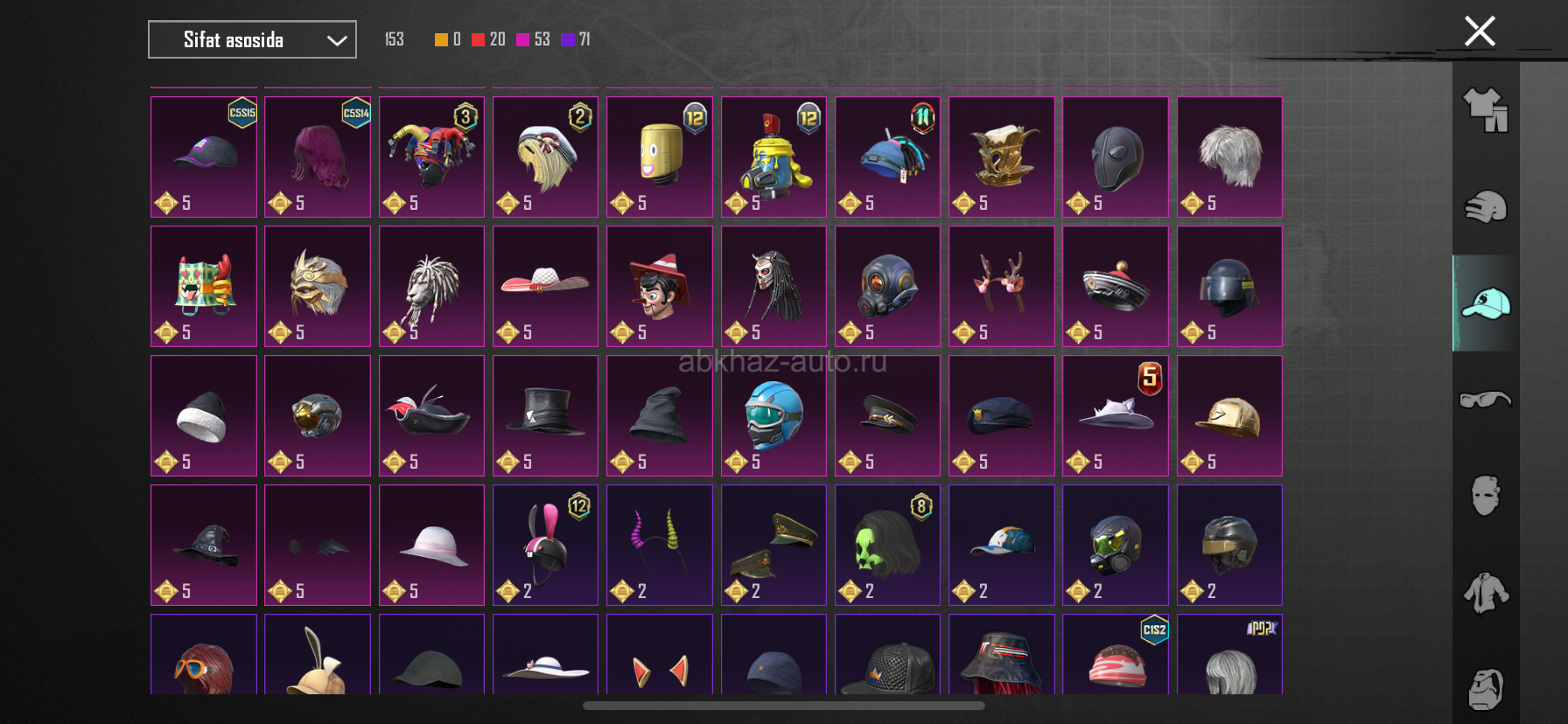The image size is (1568, 724).
Task: Filter by the orange rarity swatch
Action: pos(441,39)
